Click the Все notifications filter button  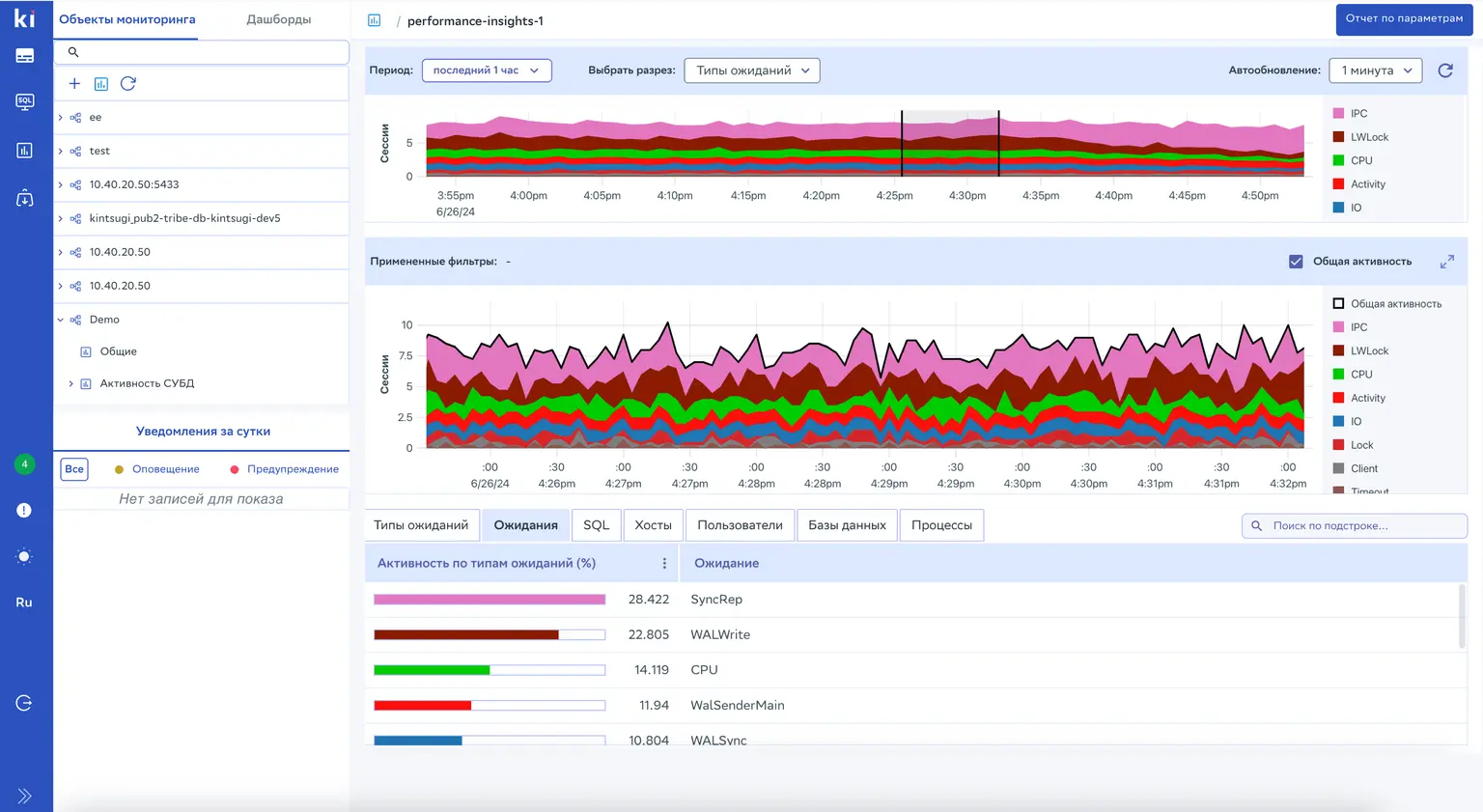(x=74, y=469)
